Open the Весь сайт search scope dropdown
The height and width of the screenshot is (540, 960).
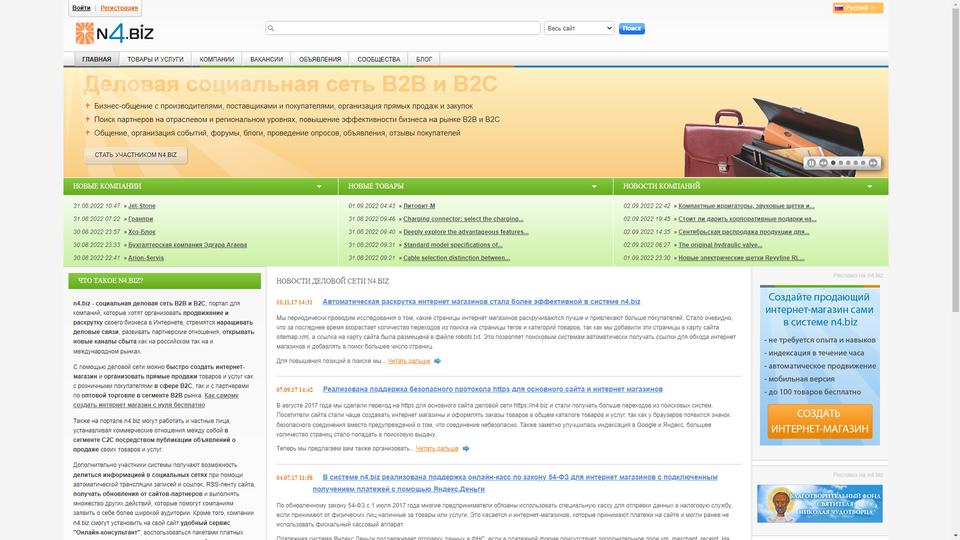click(579, 28)
